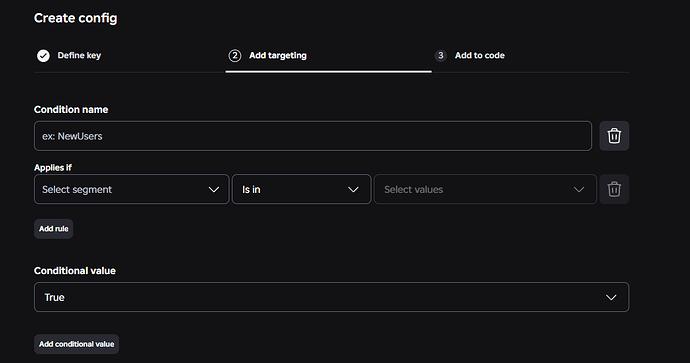Remove the 'Applies if' rule via its trash icon

[x=614, y=189]
